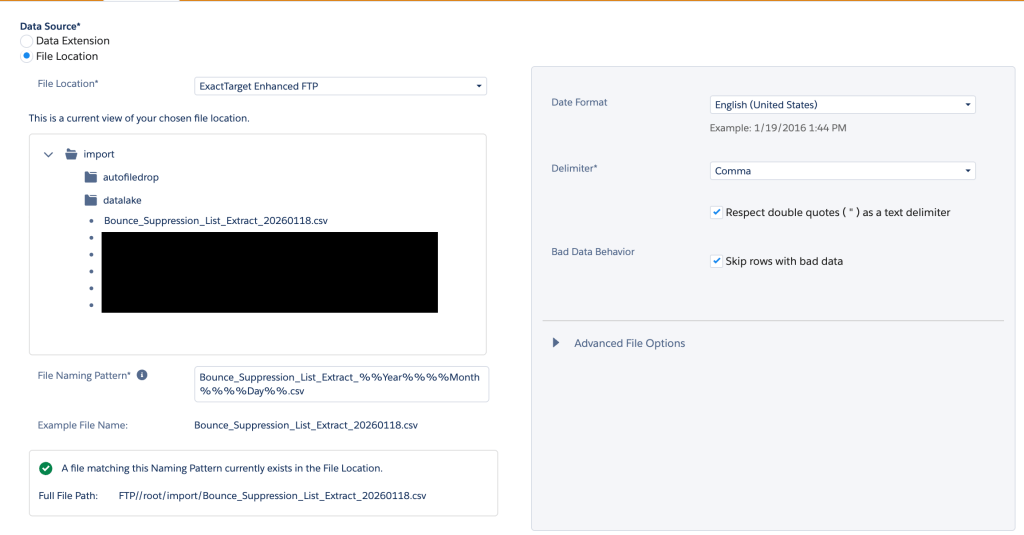Uncheck Skip rows with bad data
This screenshot has width=1024, height=535.
tap(716, 261)
